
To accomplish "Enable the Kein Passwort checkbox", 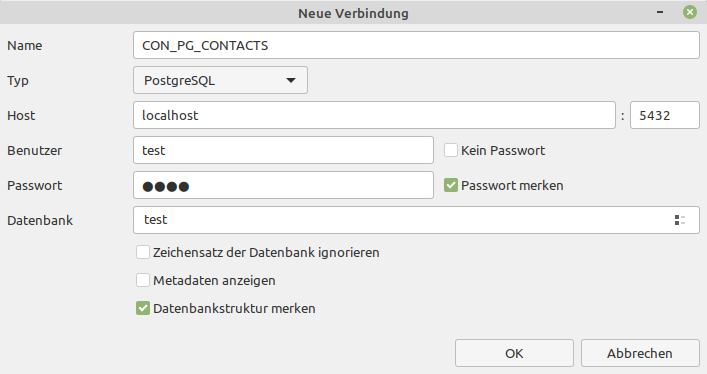I will tap(451, 150).
